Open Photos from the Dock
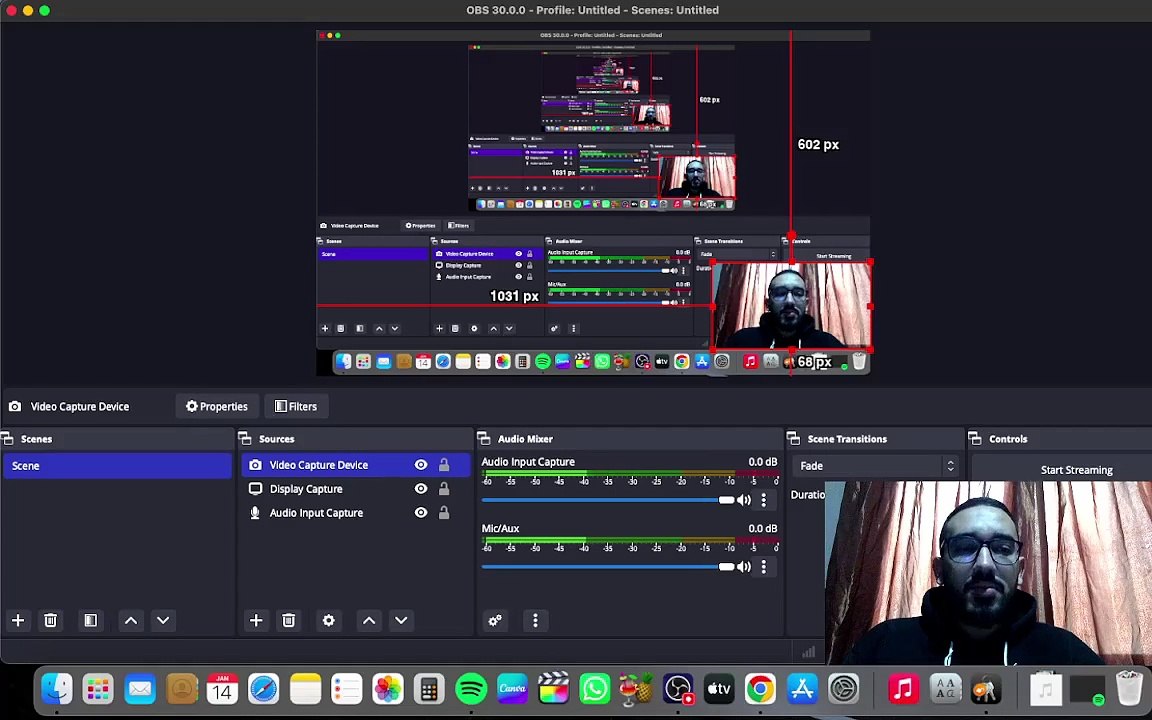Viewport: 1152px width, 720px height. pyautogui.click(x=388, y=689)
